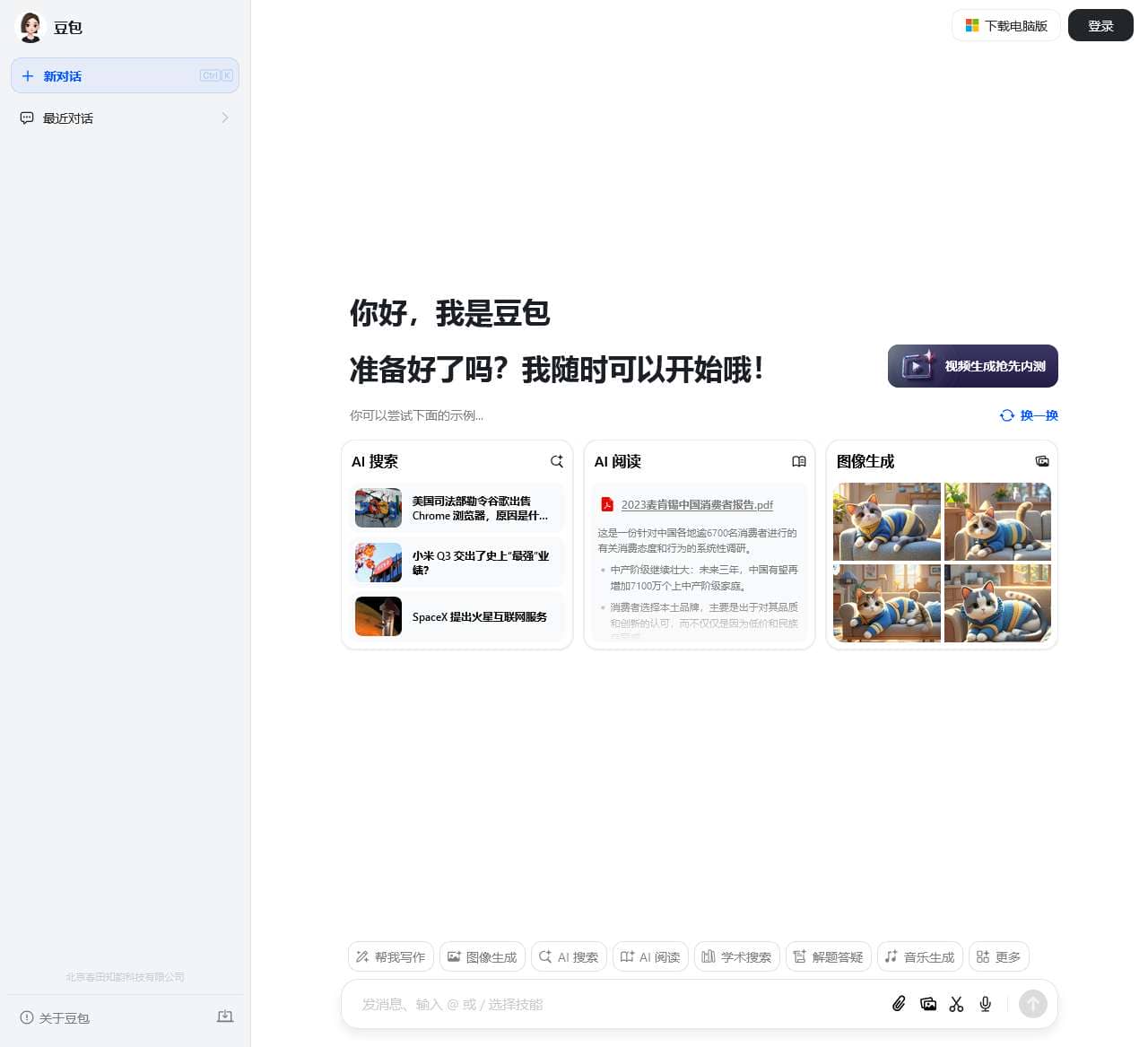Start a 新对话 new chat

coord(125,75)
